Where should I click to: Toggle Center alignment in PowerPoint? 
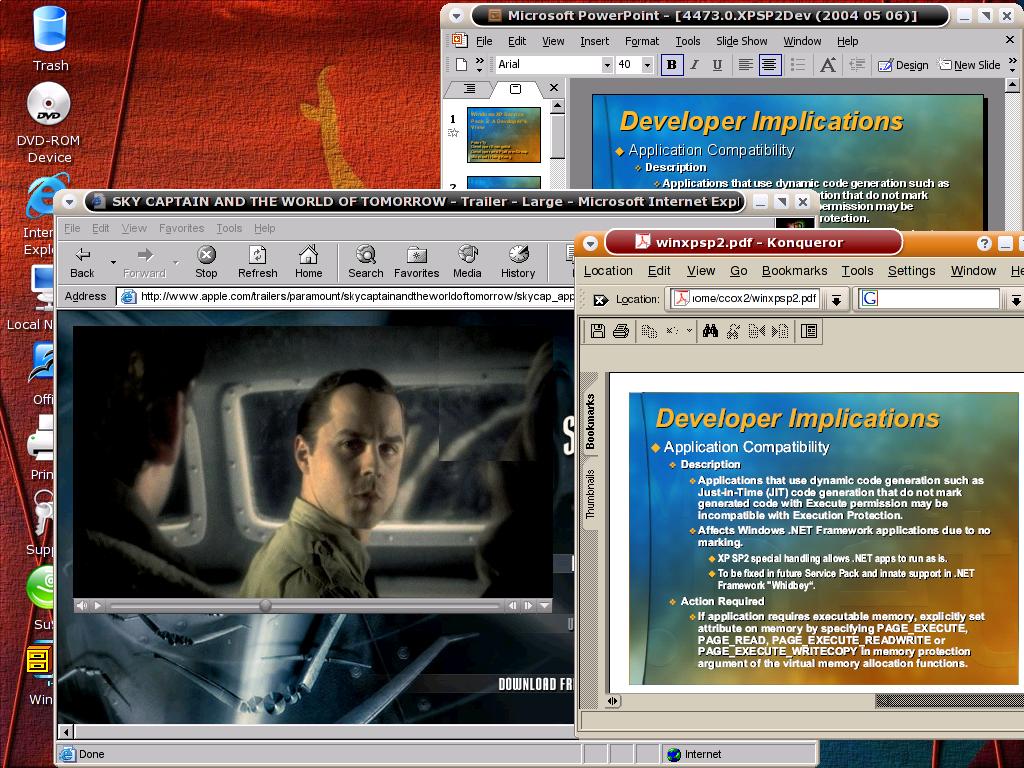pos(770,65)
